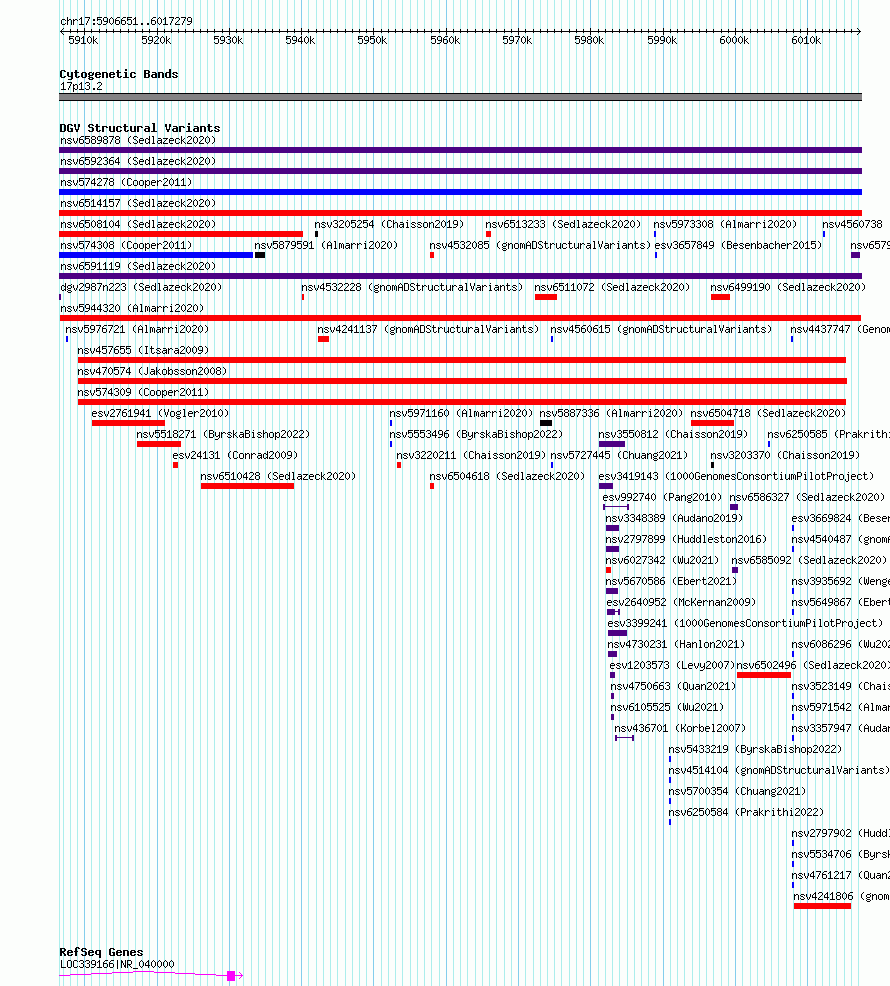The image size is (890, 986).
Task: Click nsv5670586 (Ebert2021) label
Action: click(x=670, y=581)
